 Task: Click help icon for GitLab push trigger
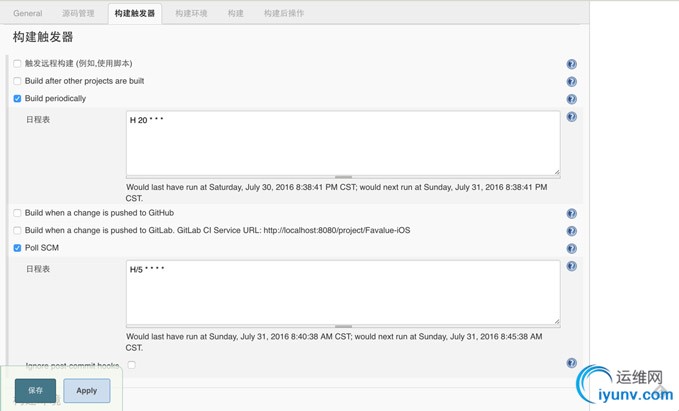click(x=571, y=231)
